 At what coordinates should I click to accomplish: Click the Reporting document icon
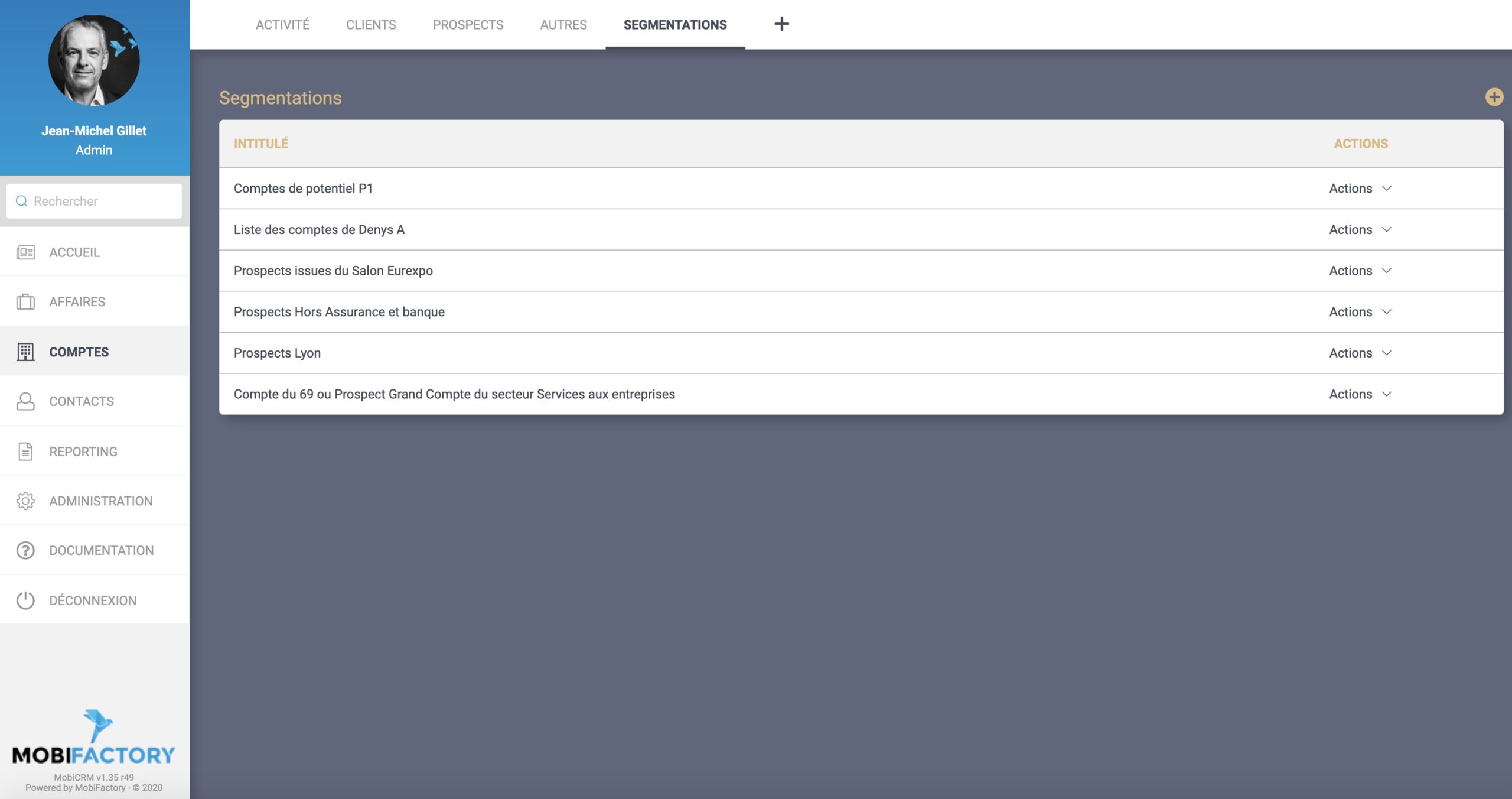tap(25, 452)
